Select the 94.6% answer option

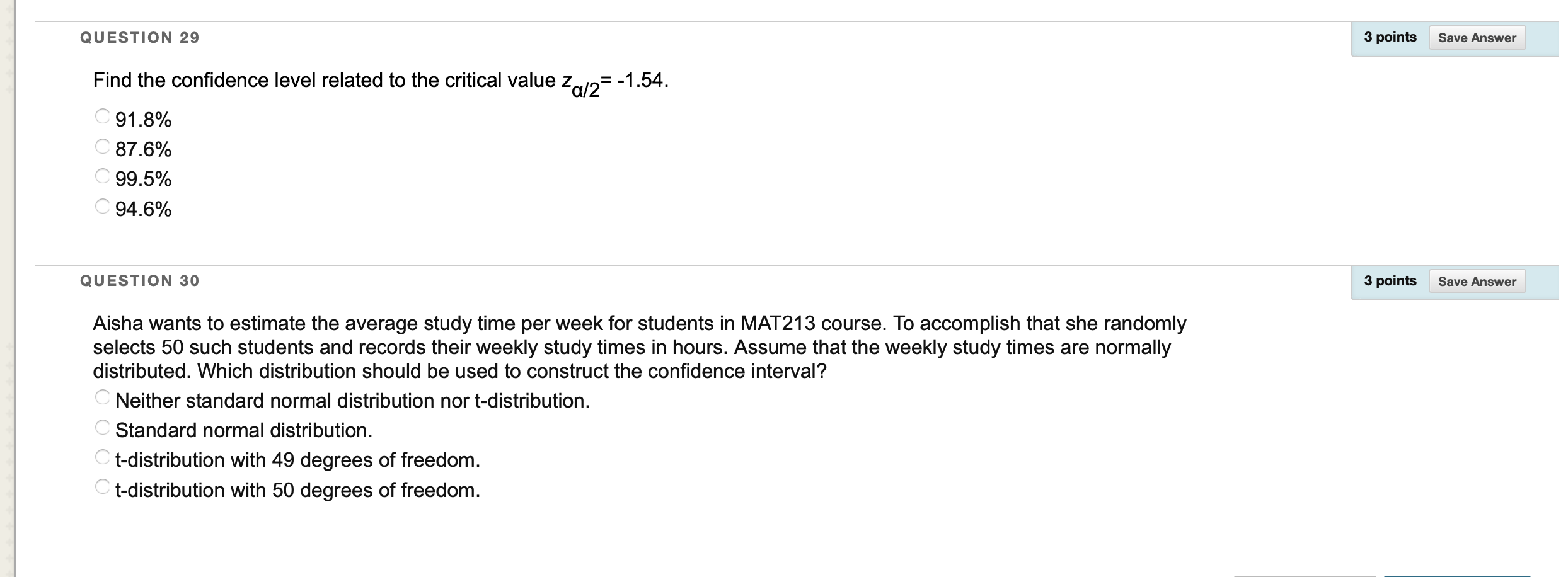(102, 206)
